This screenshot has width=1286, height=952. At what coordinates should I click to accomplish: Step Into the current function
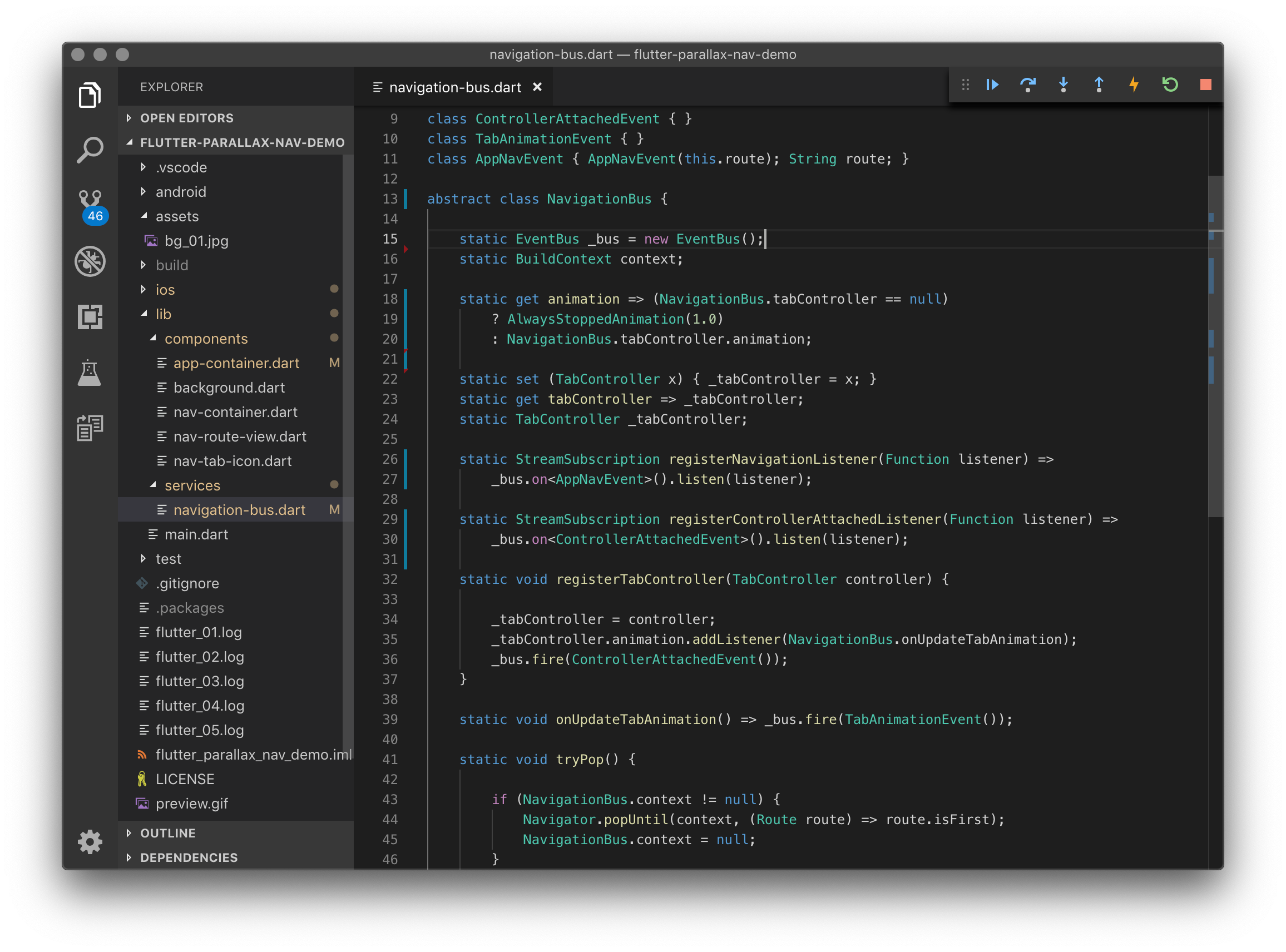coord(1064,85)
